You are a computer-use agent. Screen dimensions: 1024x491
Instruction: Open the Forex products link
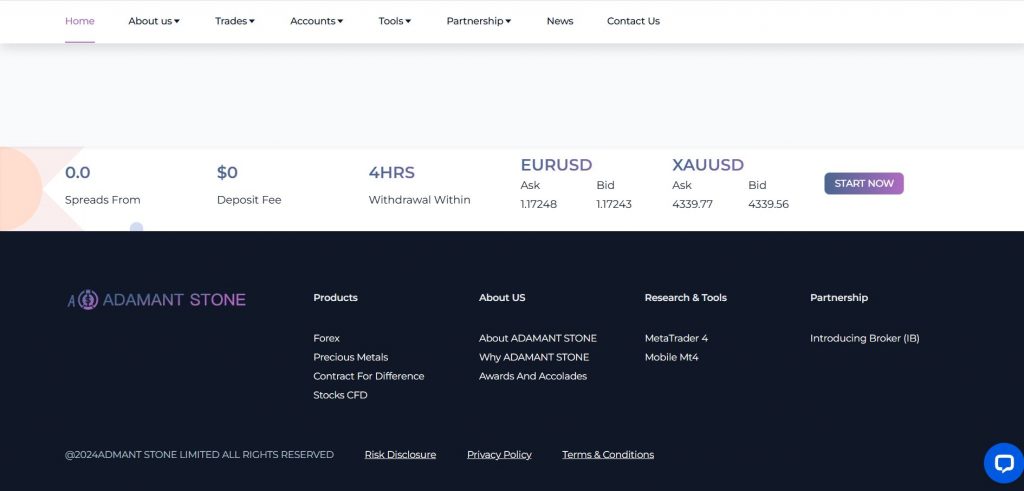(x=326, y=338)
